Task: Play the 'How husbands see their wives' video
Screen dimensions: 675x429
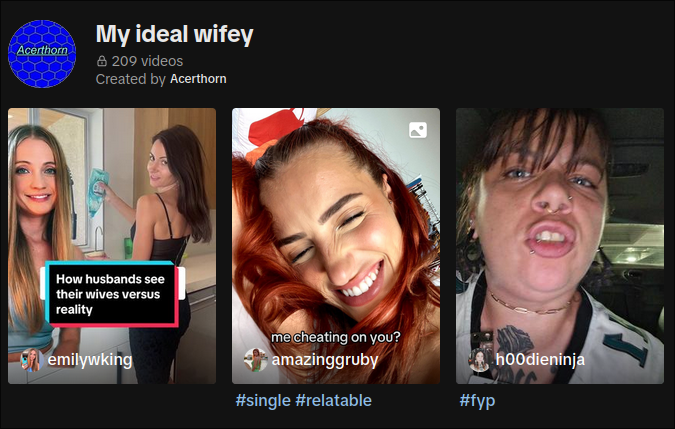Action: point(112,246)
